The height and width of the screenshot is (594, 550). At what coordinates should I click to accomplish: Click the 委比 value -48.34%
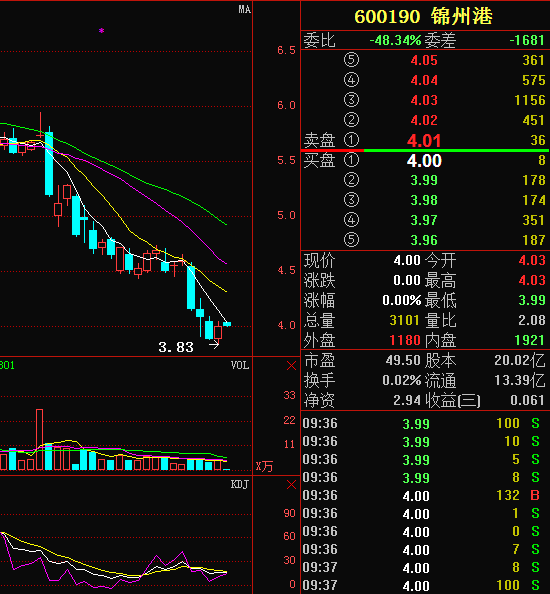coord(395,40)
